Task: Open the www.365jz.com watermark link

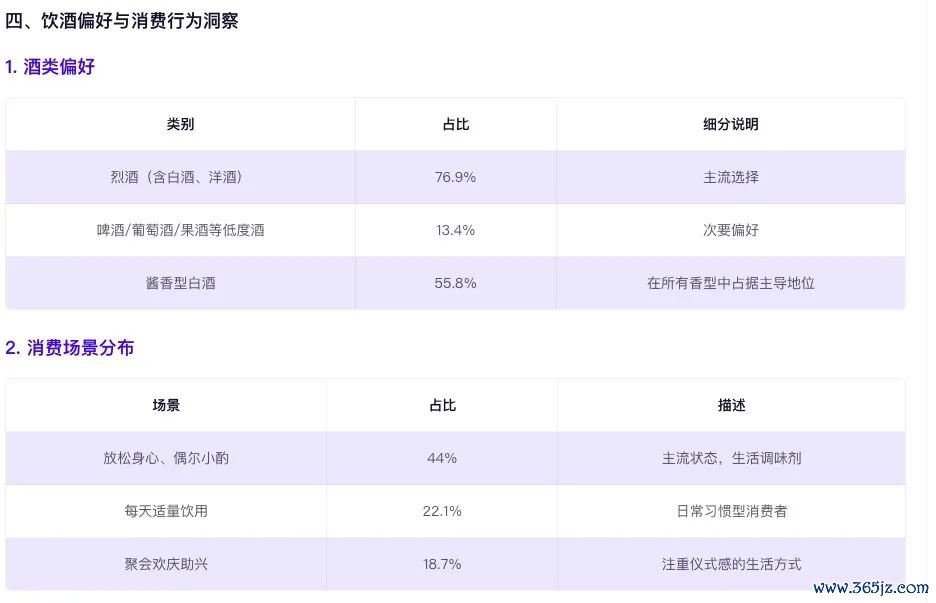Action: (x=871, y=588)
